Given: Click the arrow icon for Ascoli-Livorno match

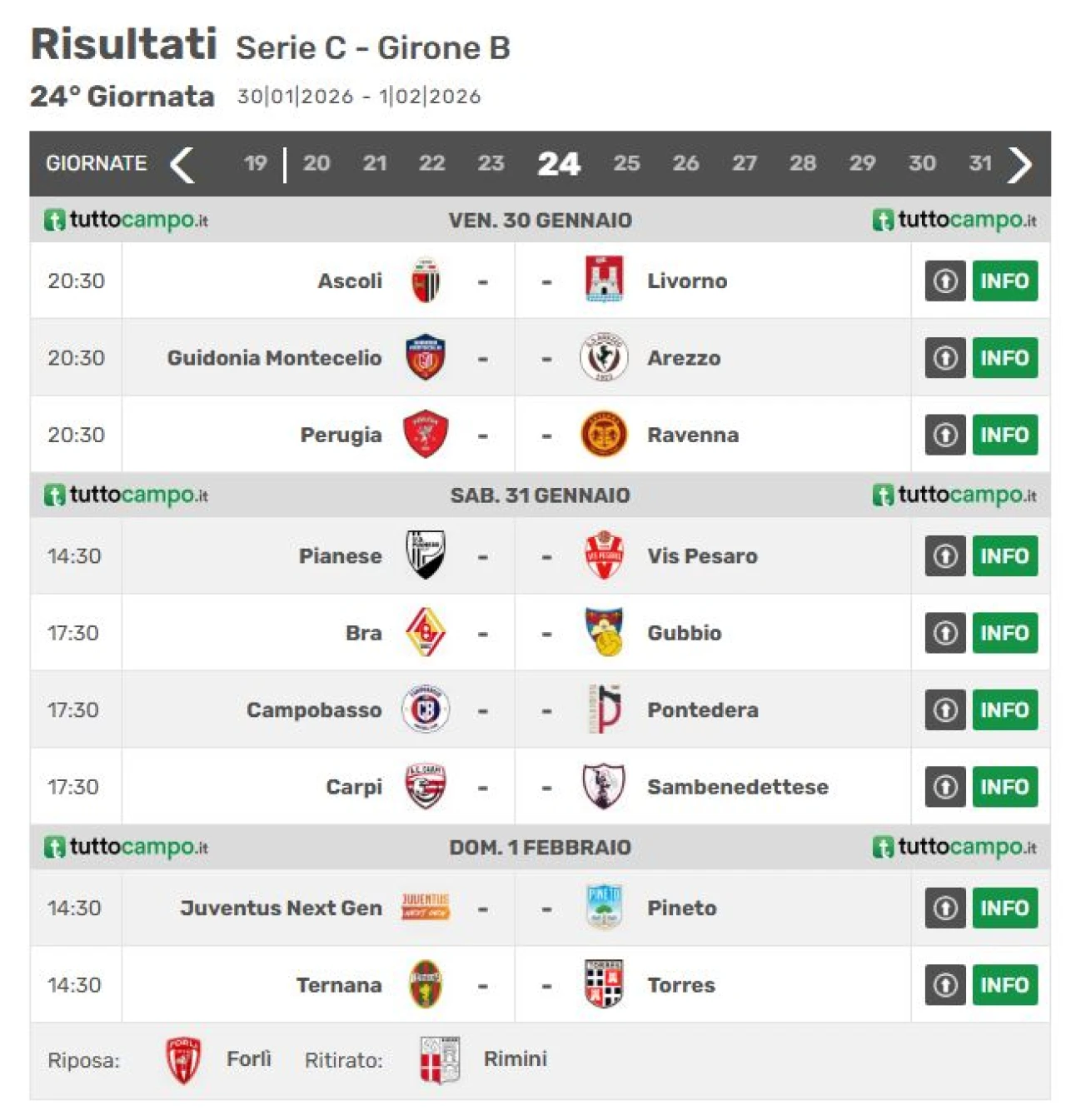Looking at the screenshot, I should (944, 281).
